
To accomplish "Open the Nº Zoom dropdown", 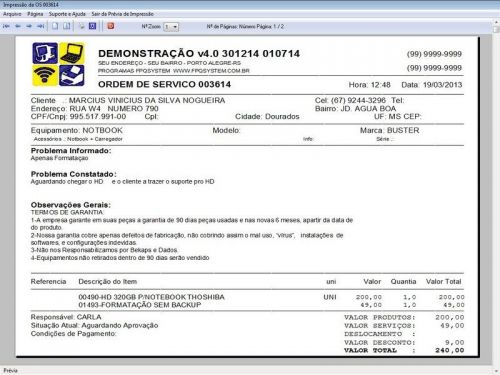I will [x=171, y=27].
